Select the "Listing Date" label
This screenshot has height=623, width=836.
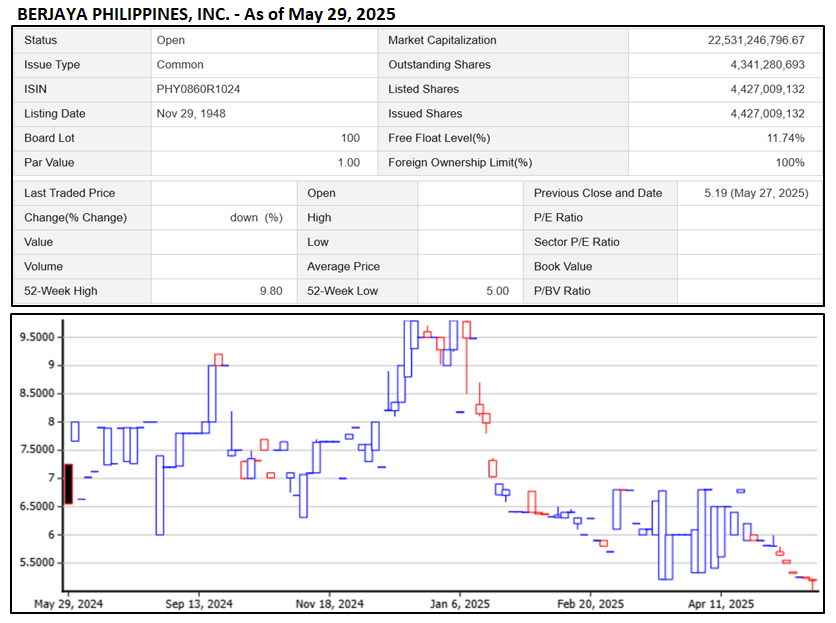(x=54, y=114)
